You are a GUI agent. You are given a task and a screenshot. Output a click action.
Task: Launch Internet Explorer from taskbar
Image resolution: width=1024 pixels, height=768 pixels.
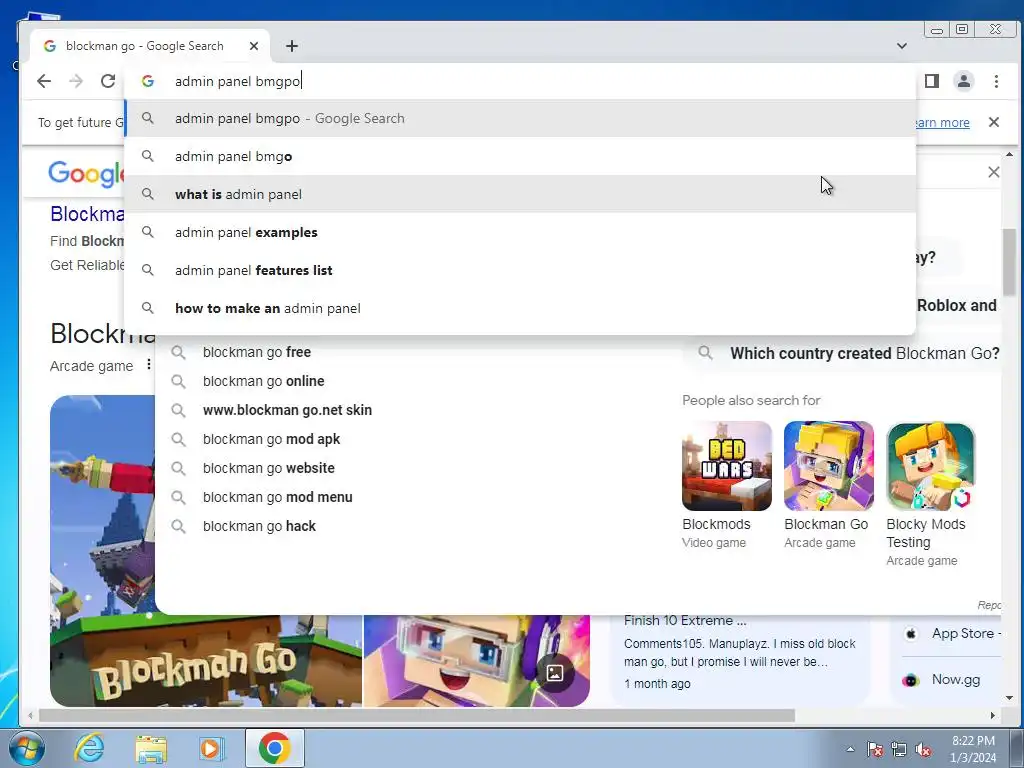click(x=88, y=748)
